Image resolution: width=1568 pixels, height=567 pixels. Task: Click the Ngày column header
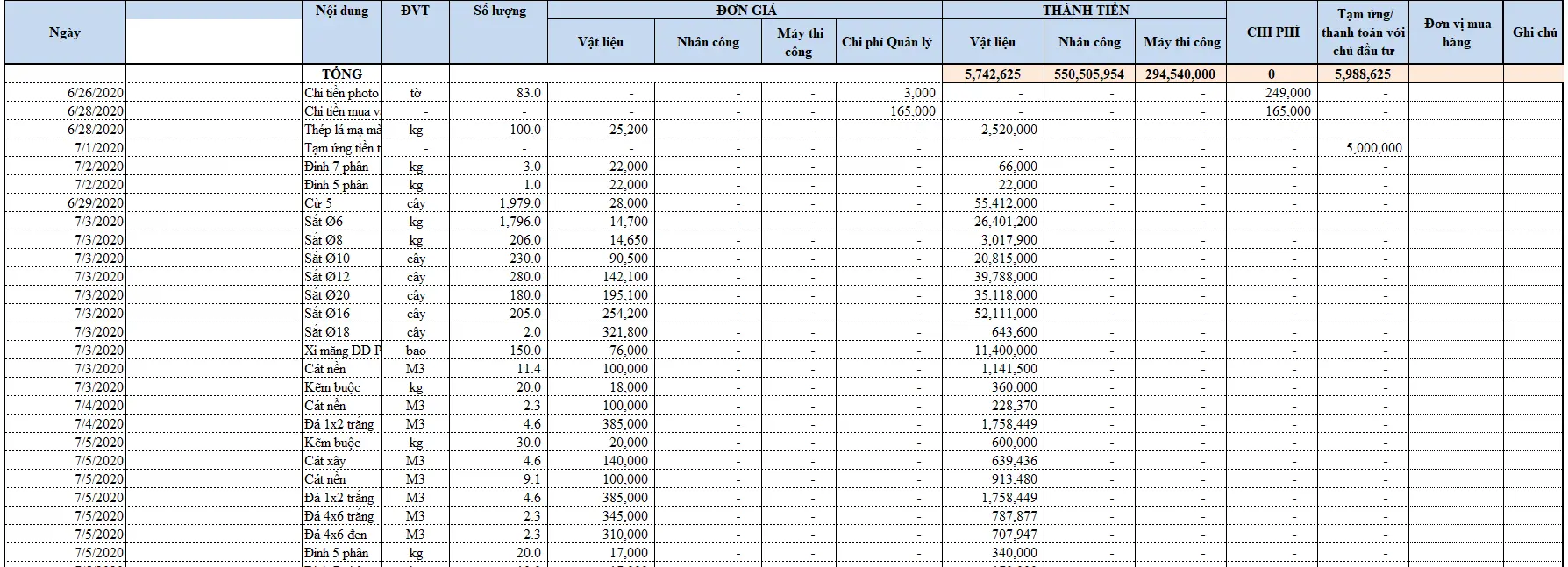[x=65, y=32]
